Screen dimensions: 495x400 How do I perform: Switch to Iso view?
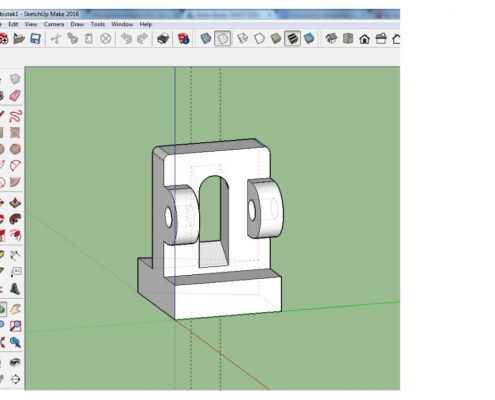click(x=331, y=39)
